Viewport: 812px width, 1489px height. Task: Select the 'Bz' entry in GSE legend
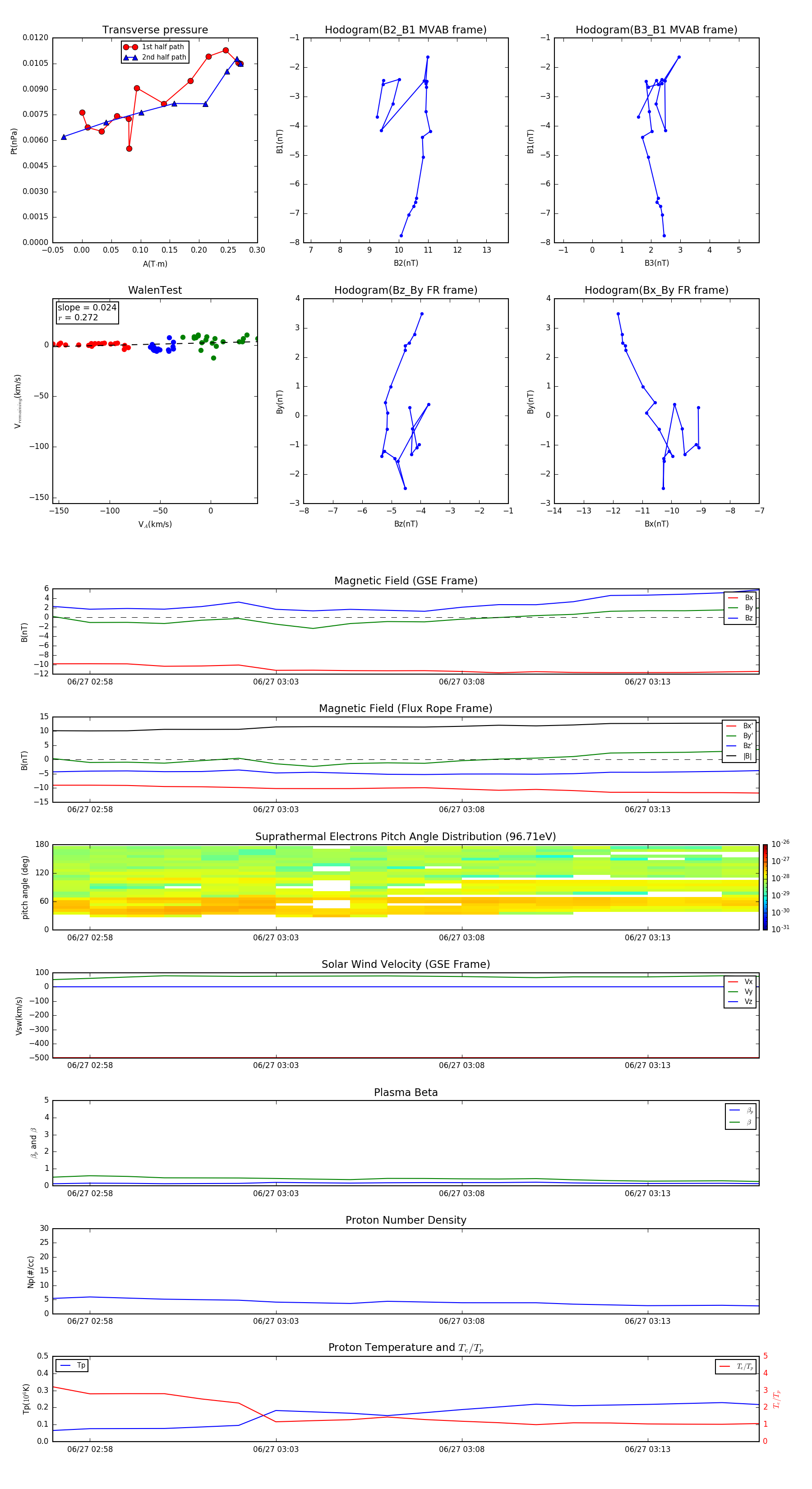pos(740,618)
